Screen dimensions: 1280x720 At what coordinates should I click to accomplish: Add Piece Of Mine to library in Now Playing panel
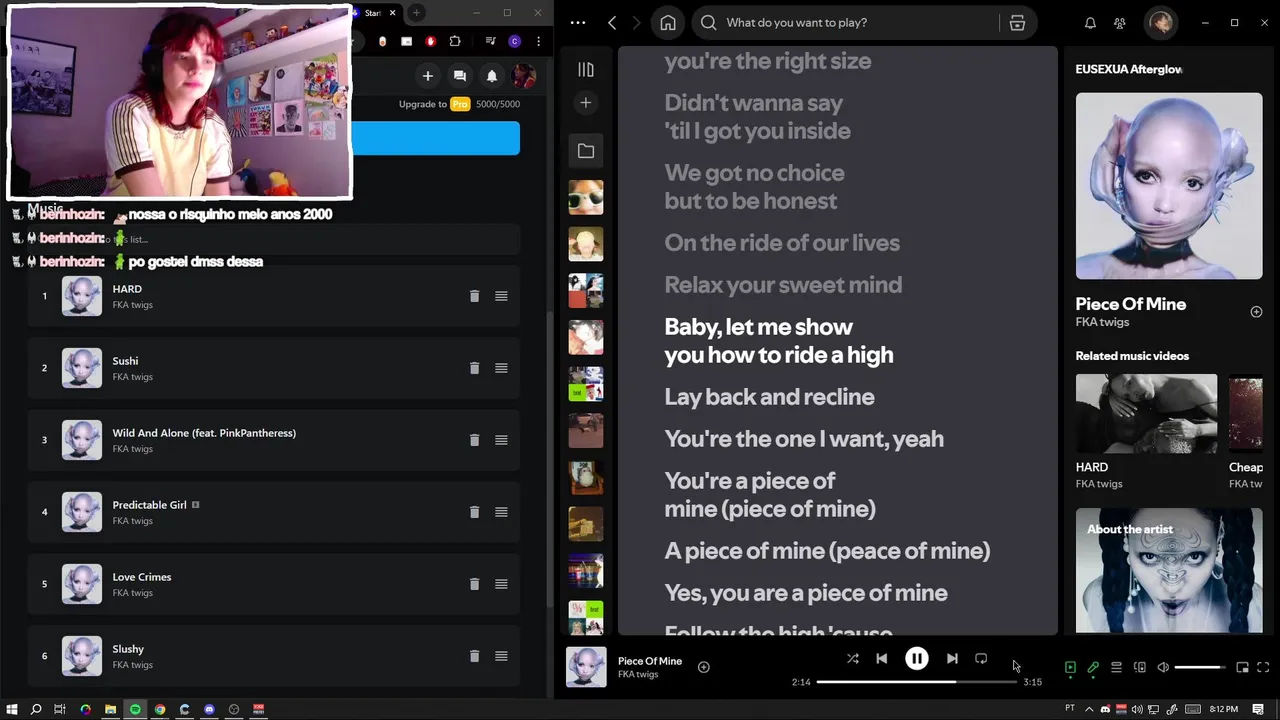pyautogui.click(x=1256, y=312)
